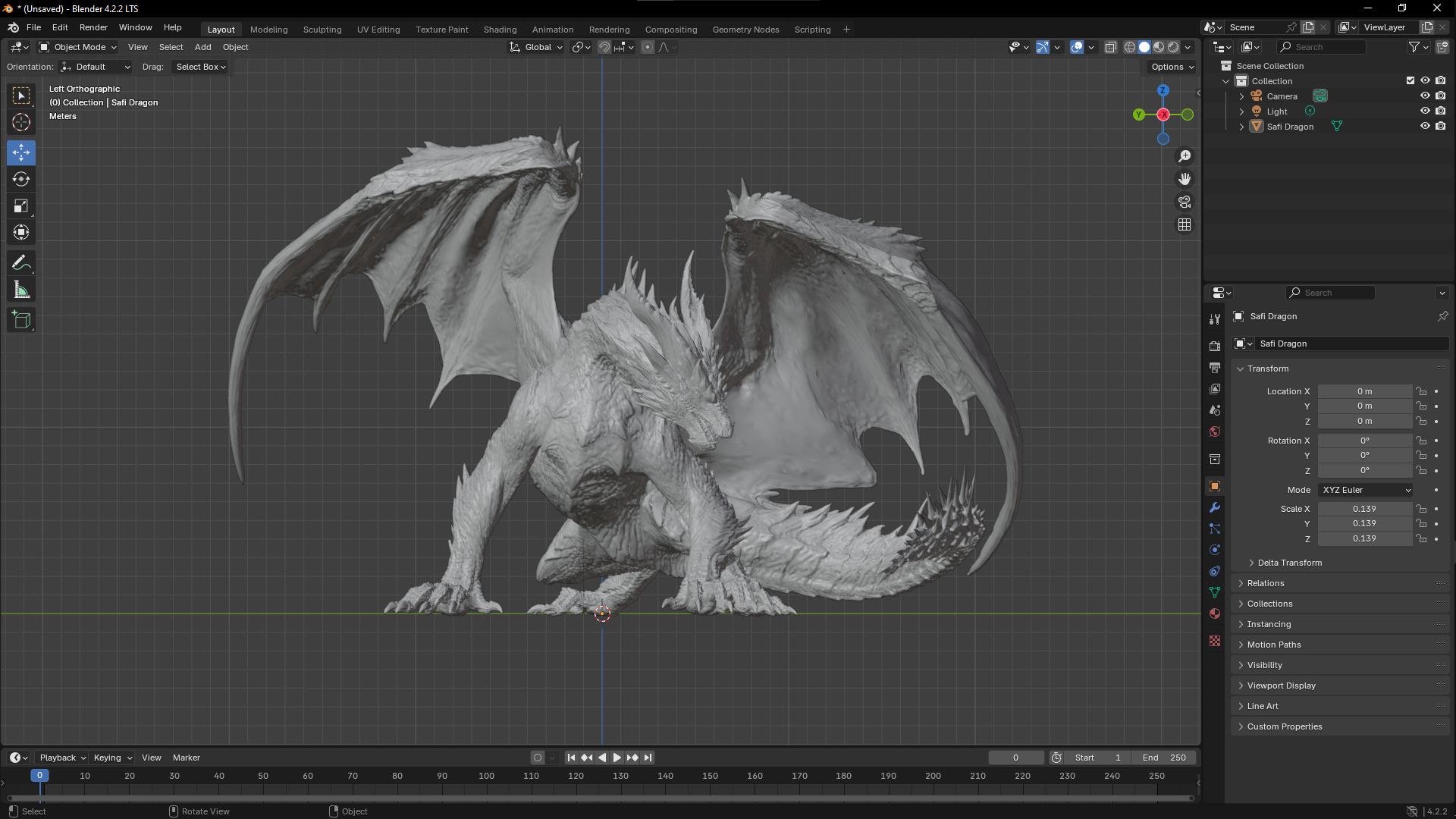Open the viewport Add menu
Viewport: 1456px width, 819px height.
tap(202, 47)
